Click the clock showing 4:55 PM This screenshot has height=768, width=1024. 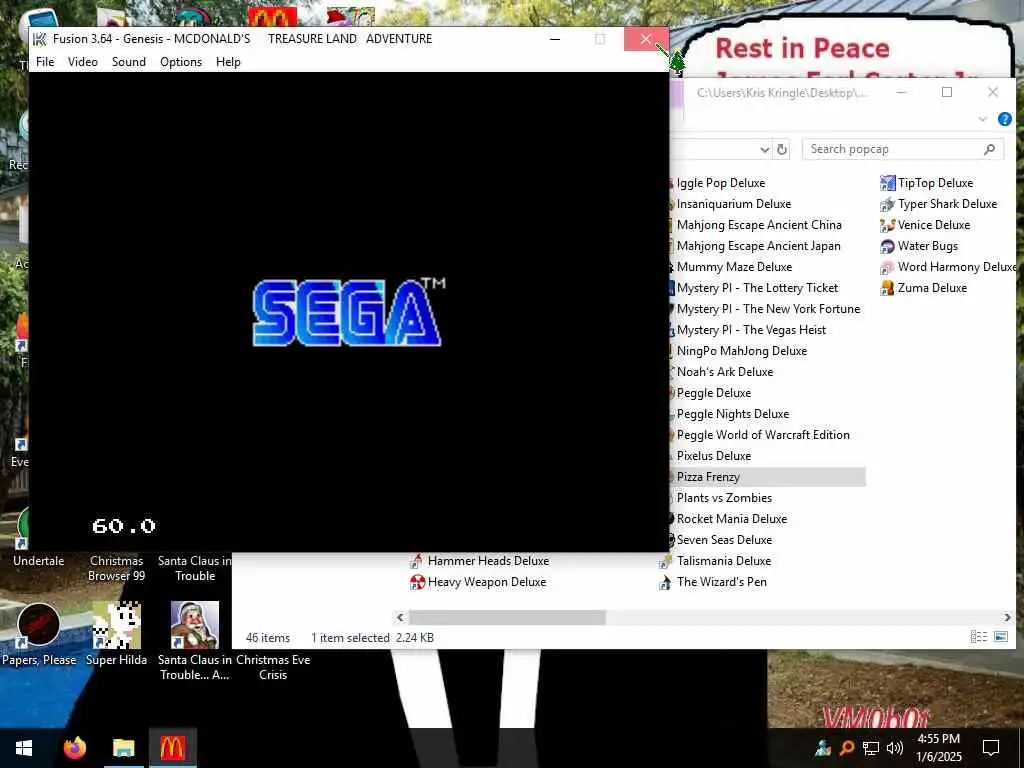click(x=938, y=739)
